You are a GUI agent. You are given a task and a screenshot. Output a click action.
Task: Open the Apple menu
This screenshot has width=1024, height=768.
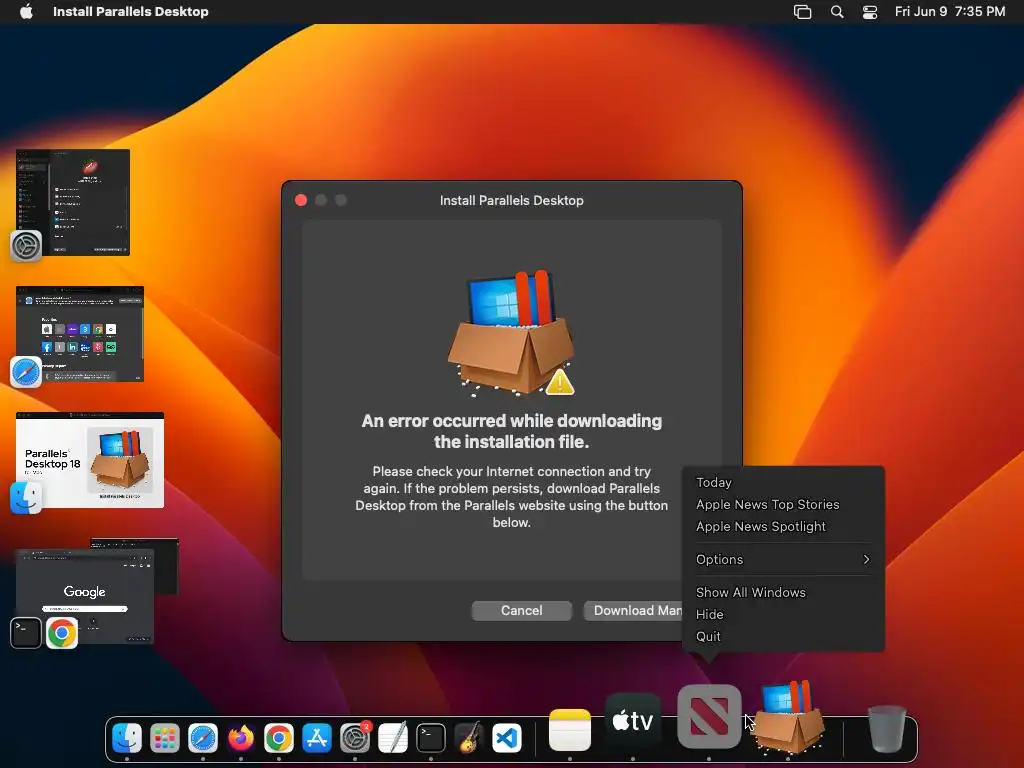[26, 12]
